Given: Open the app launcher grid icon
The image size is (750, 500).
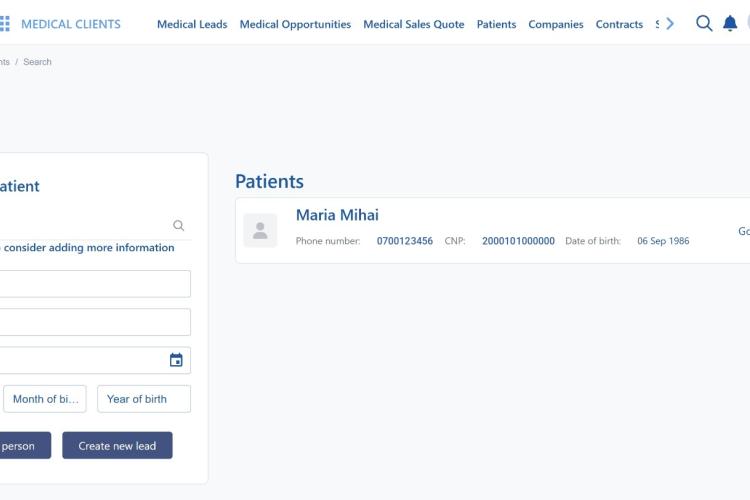Looking at the screenshot, I should [x=4, y=23].
